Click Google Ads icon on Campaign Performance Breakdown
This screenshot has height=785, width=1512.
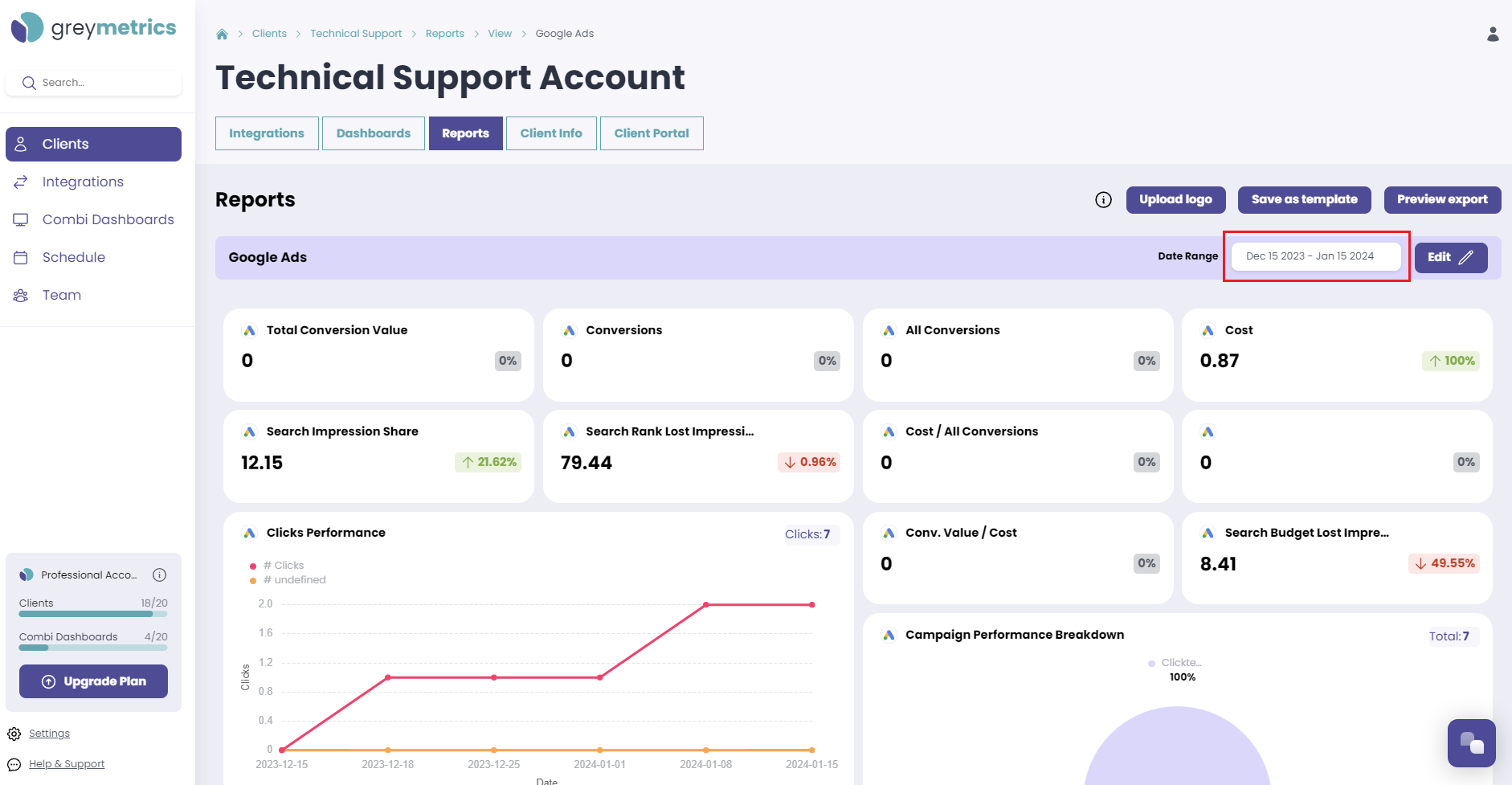click(x=889, y=635)
